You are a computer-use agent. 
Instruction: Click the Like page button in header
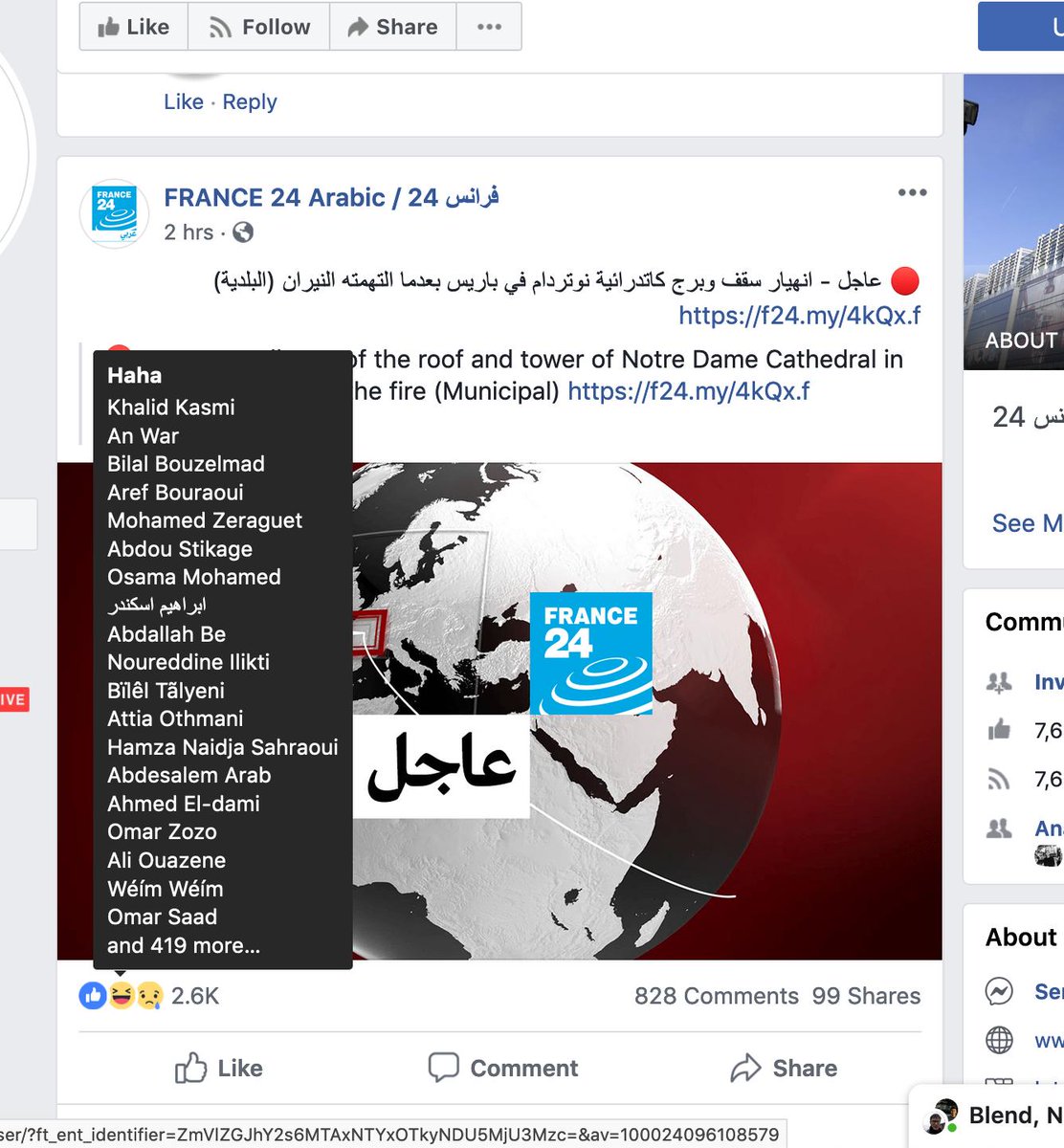(134, 27)
